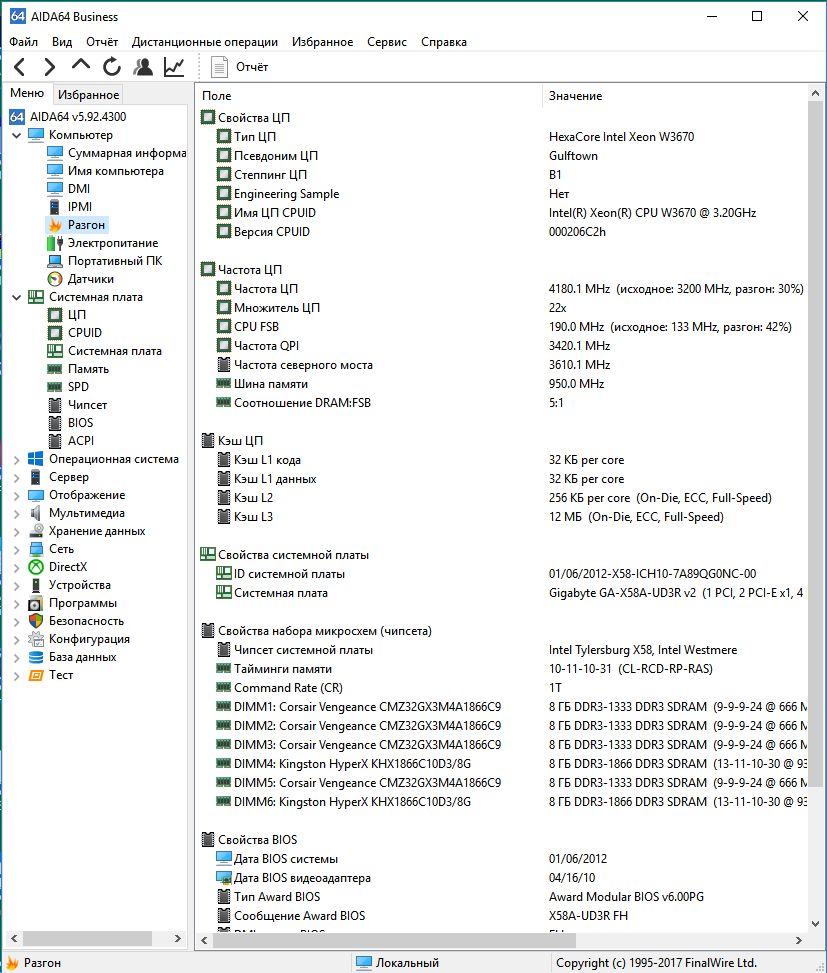Expand the Отображение tree node

click(17, 495)
